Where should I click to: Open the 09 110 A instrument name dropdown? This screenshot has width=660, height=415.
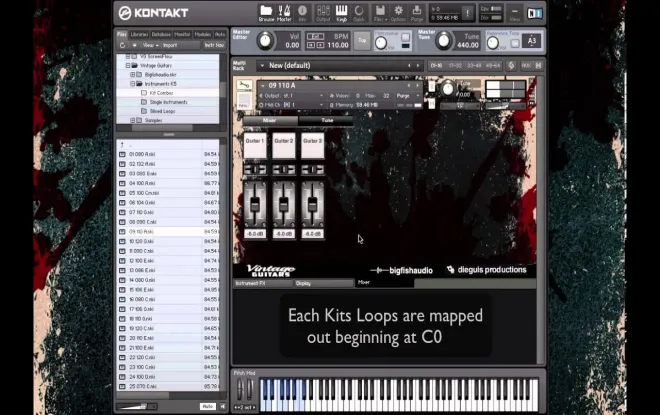pos(263,85)
